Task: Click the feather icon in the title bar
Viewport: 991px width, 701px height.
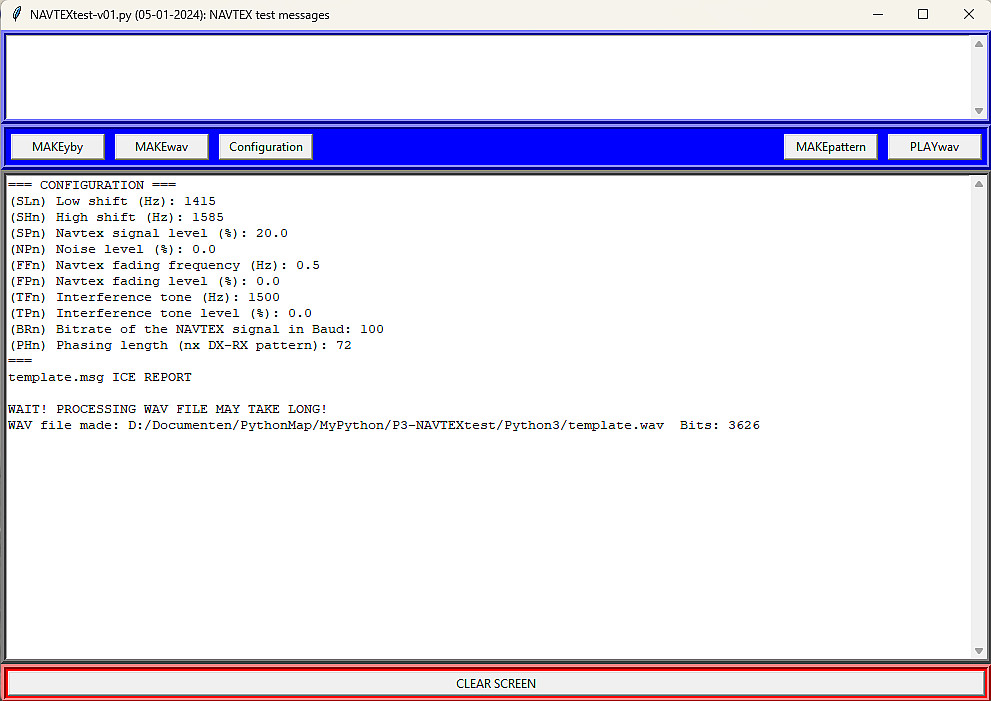Action: pos(16,14)
